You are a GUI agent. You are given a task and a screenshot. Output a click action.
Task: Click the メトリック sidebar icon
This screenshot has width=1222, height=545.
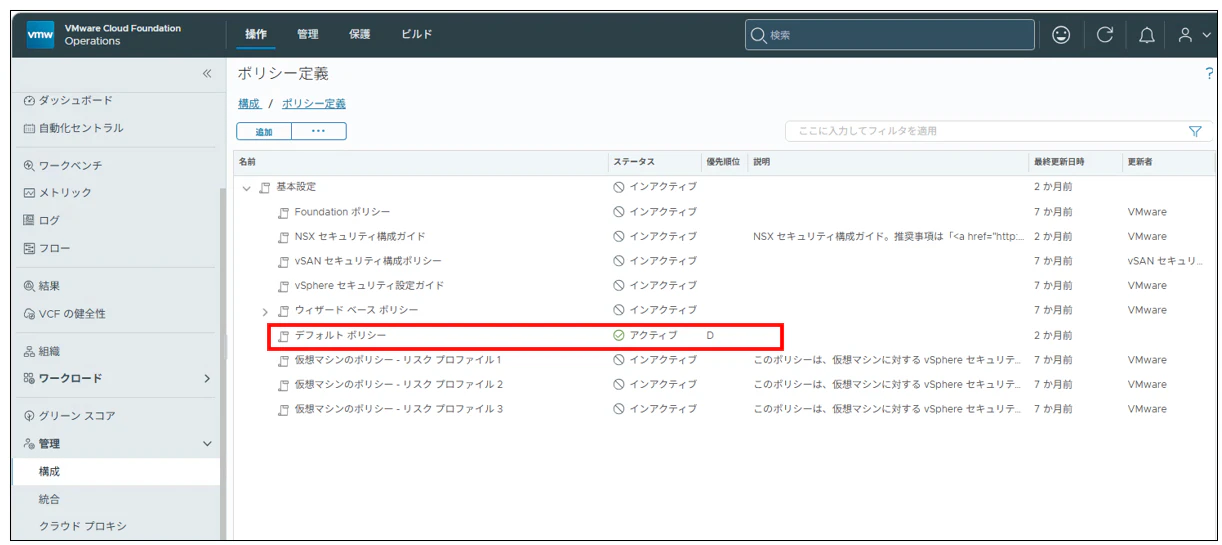coord(29,192)
